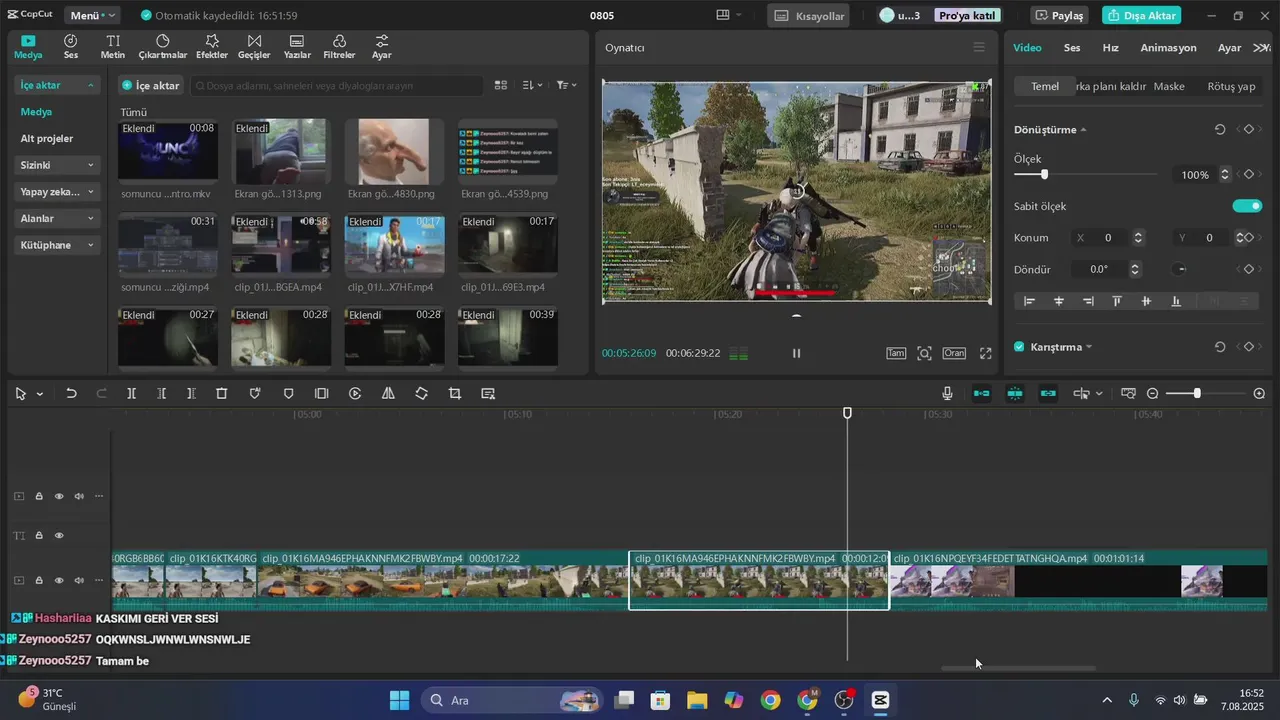Hide the main video track with eye icon
Viewport: 1280px width, 720px height.
coord(59,580)
